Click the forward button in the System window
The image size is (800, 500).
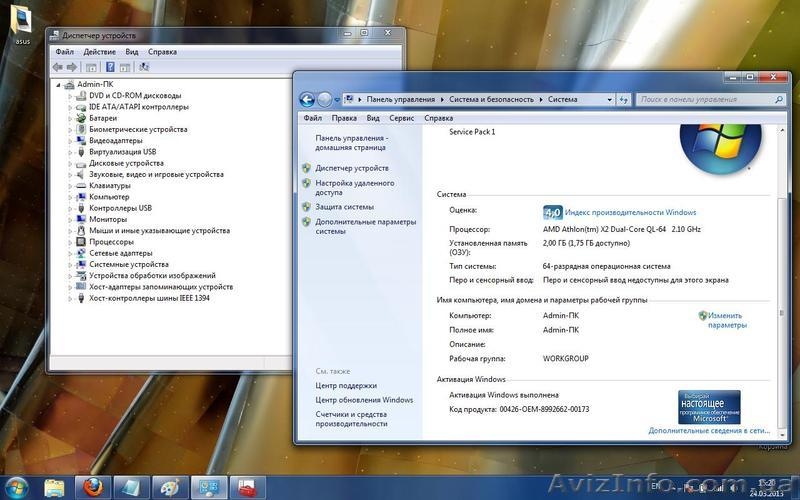tap(324, 99)
